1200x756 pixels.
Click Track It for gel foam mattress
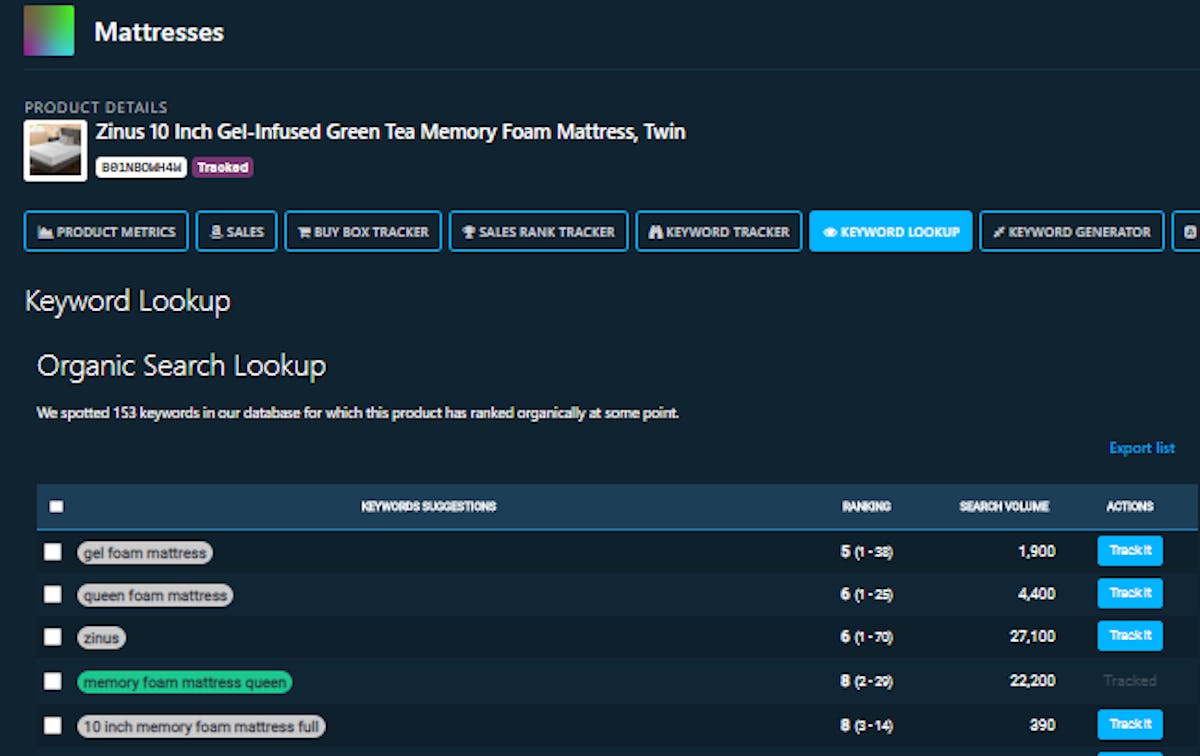[1130, 551]
